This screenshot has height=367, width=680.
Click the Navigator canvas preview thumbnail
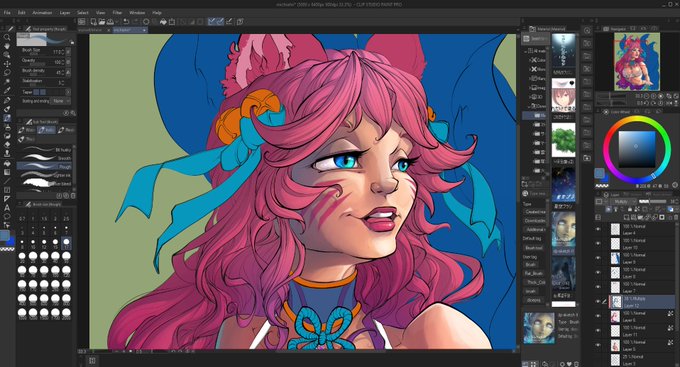tap(637, 61)
